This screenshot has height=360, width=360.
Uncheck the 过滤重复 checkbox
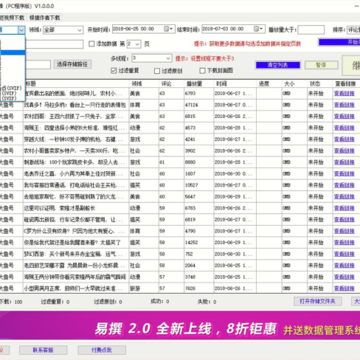click(113, 71)
